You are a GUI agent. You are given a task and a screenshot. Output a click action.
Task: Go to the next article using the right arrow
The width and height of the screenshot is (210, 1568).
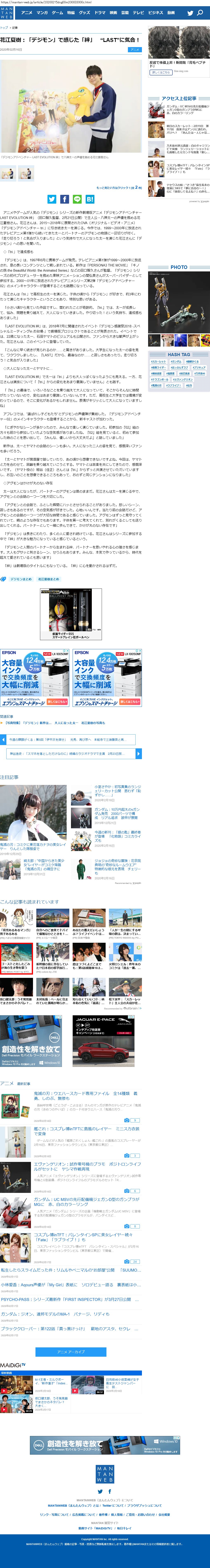[139, 754]
